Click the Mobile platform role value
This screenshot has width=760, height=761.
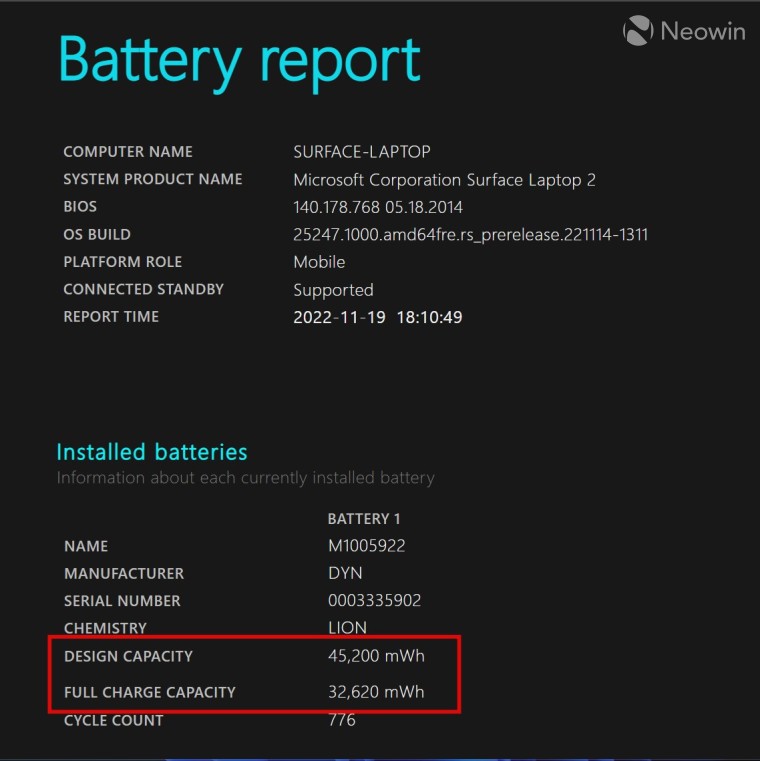pyautogui.click(x=319, y=262)
